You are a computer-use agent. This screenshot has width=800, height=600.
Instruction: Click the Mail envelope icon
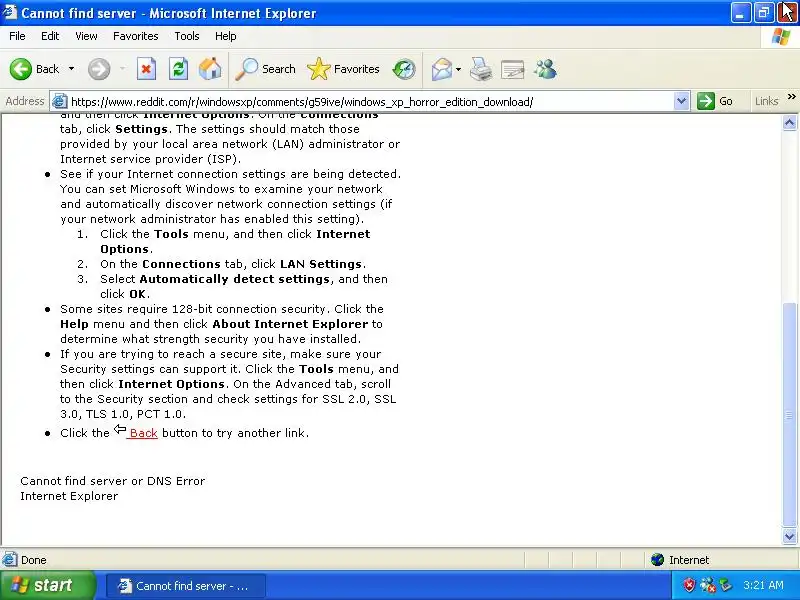442,69
